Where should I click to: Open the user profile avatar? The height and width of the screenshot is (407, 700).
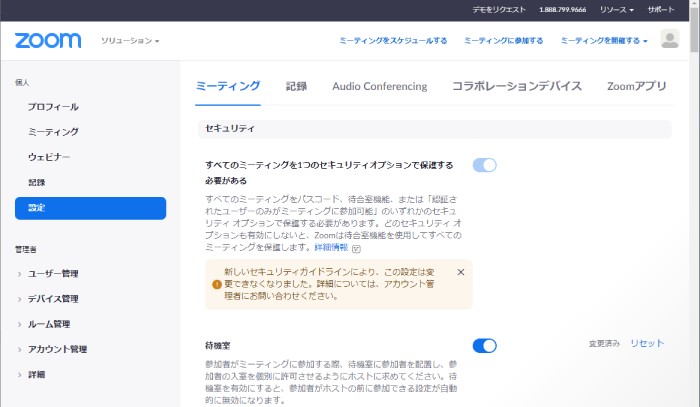(670, 39)
